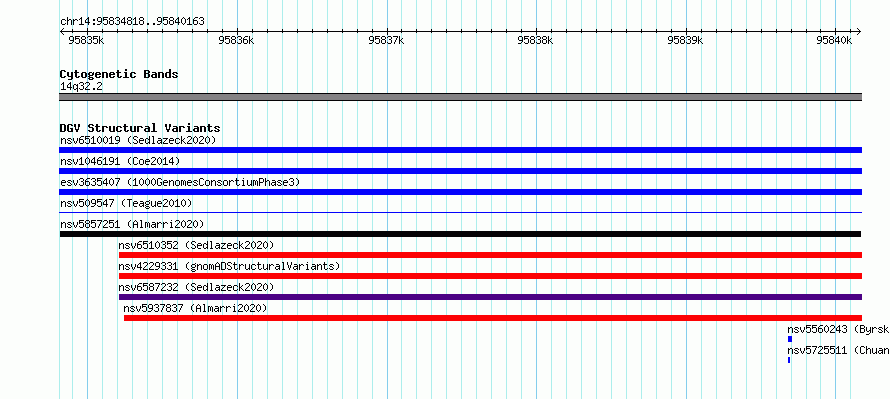Image resolution: width=890 pixels, height=399 pixels.
Task: Select the small blue mark under nsv5560243
Action: point(790,339)
